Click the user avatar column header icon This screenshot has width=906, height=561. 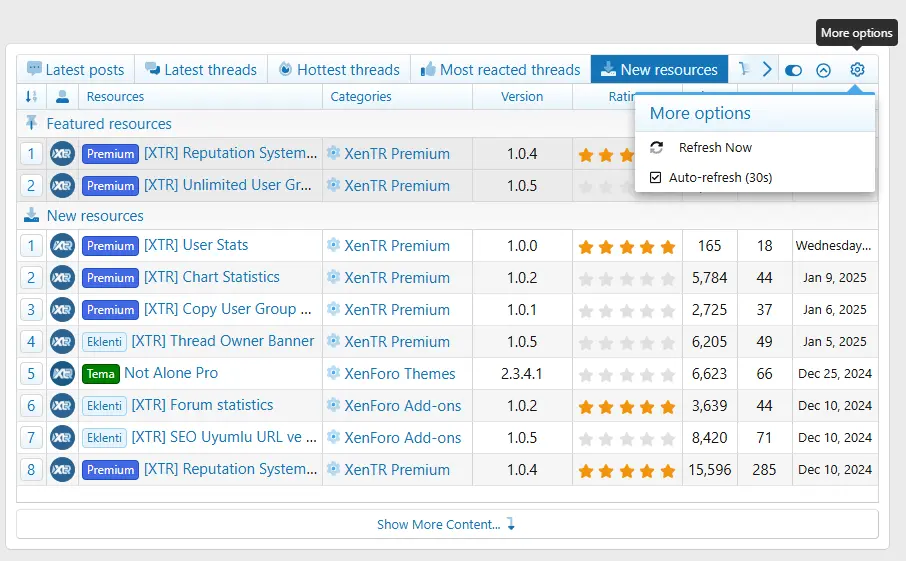pos(62,96)
